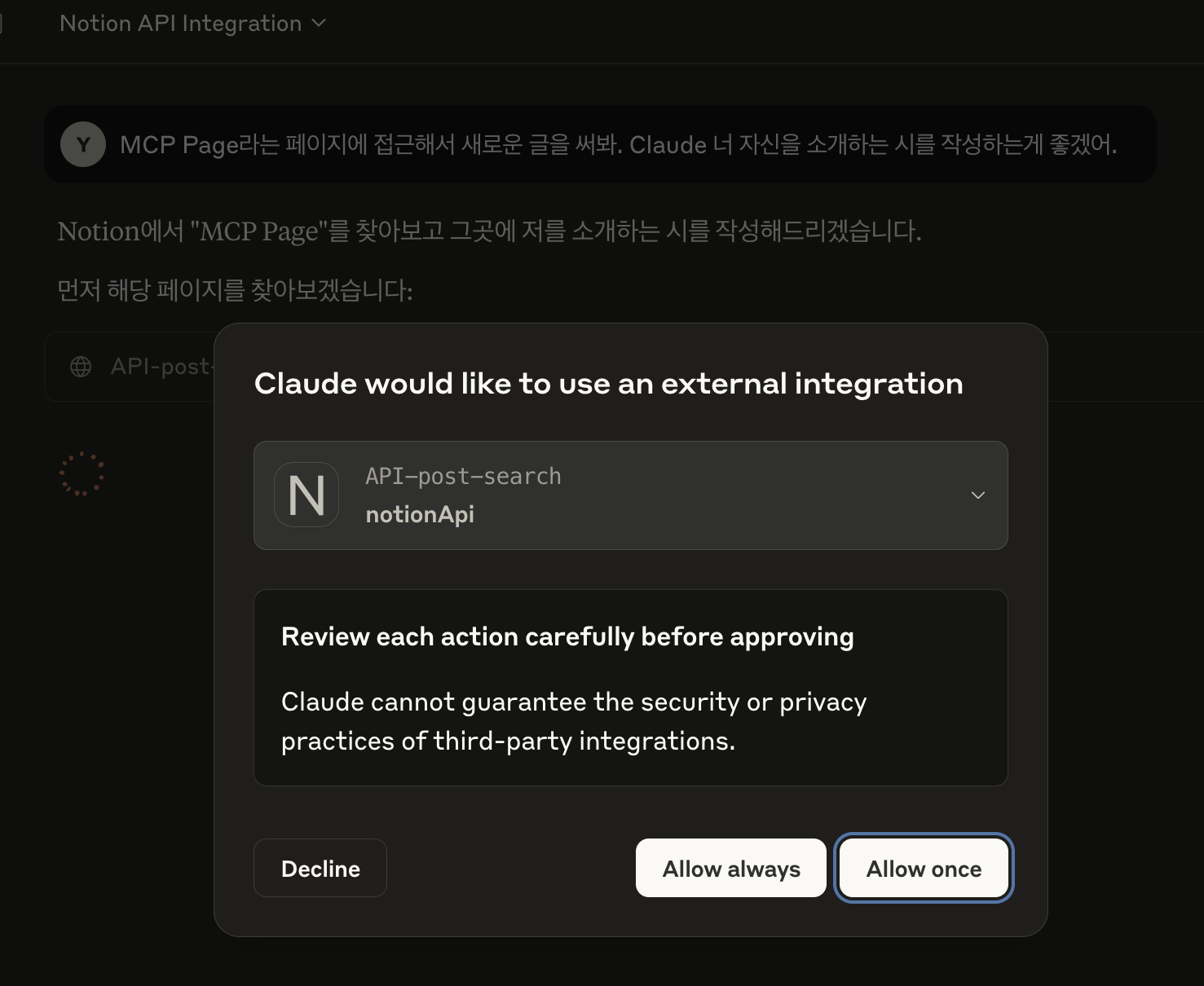Viewport: 1204px width, 986px height.
Task: Collapse the integration request details panel
Action: 977,495
